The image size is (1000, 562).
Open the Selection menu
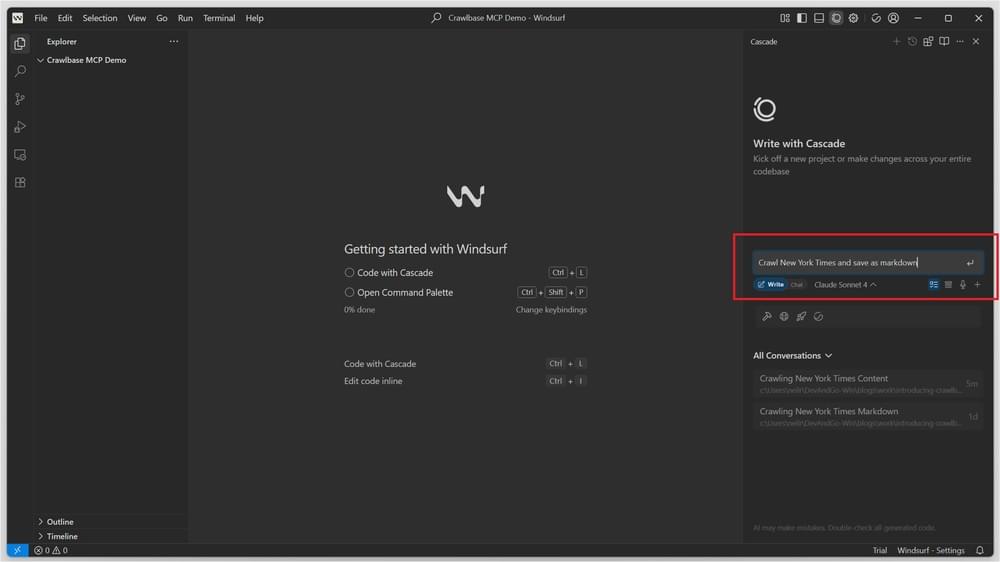(x=99, y=18)
